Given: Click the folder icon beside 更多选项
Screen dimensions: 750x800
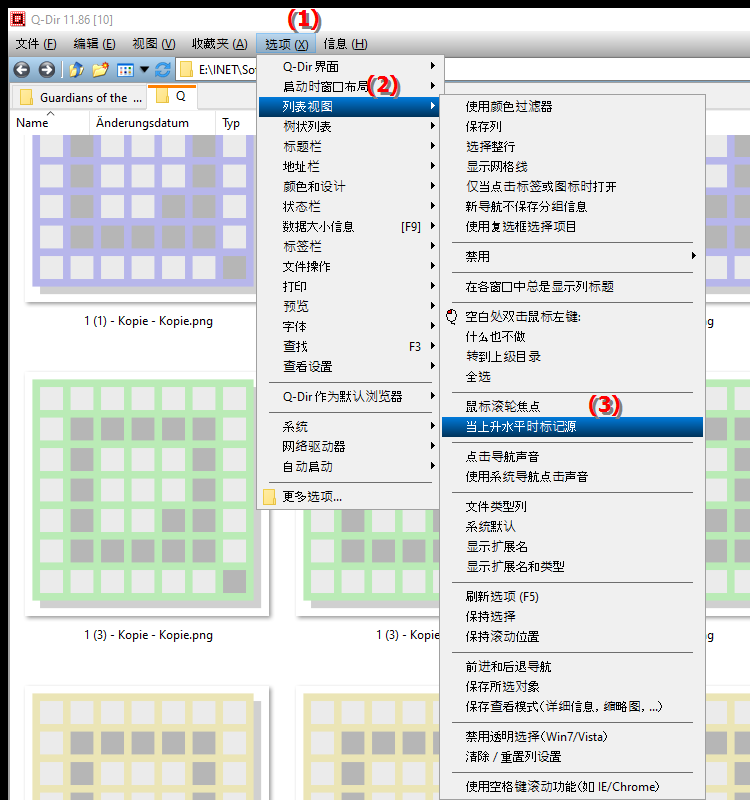Looking at the screenshot, I should coord(269,496).
